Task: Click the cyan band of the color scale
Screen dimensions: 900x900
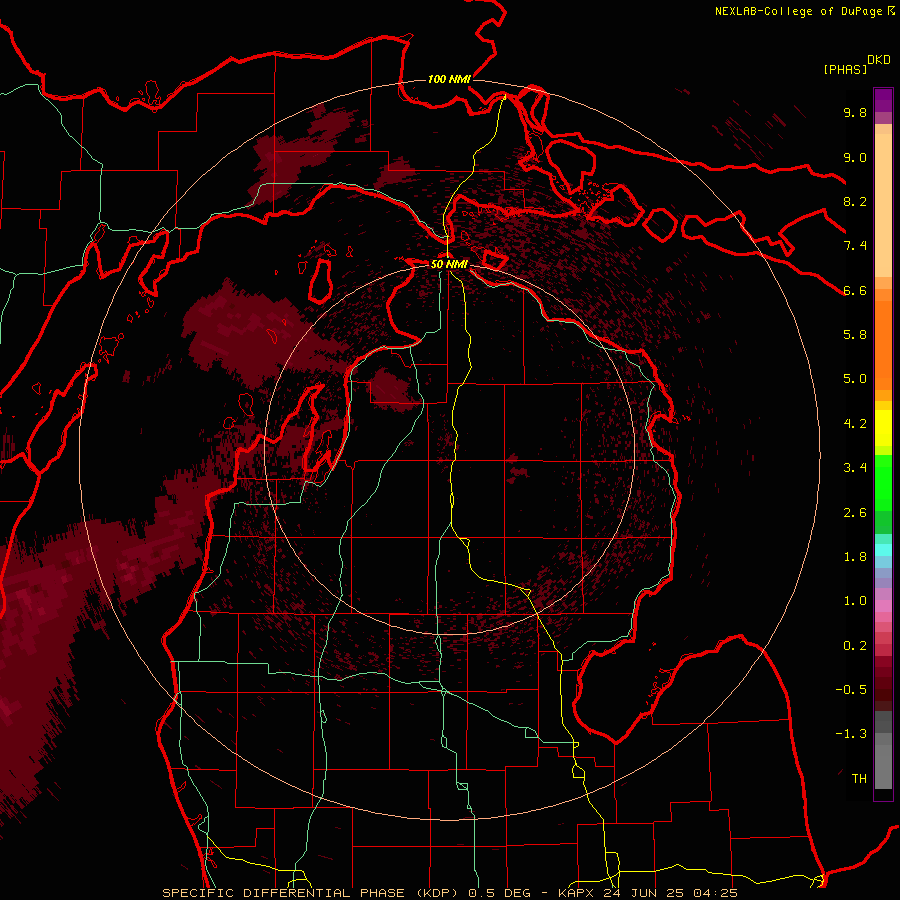Action: pyautogui.click(x=883, y=550)
